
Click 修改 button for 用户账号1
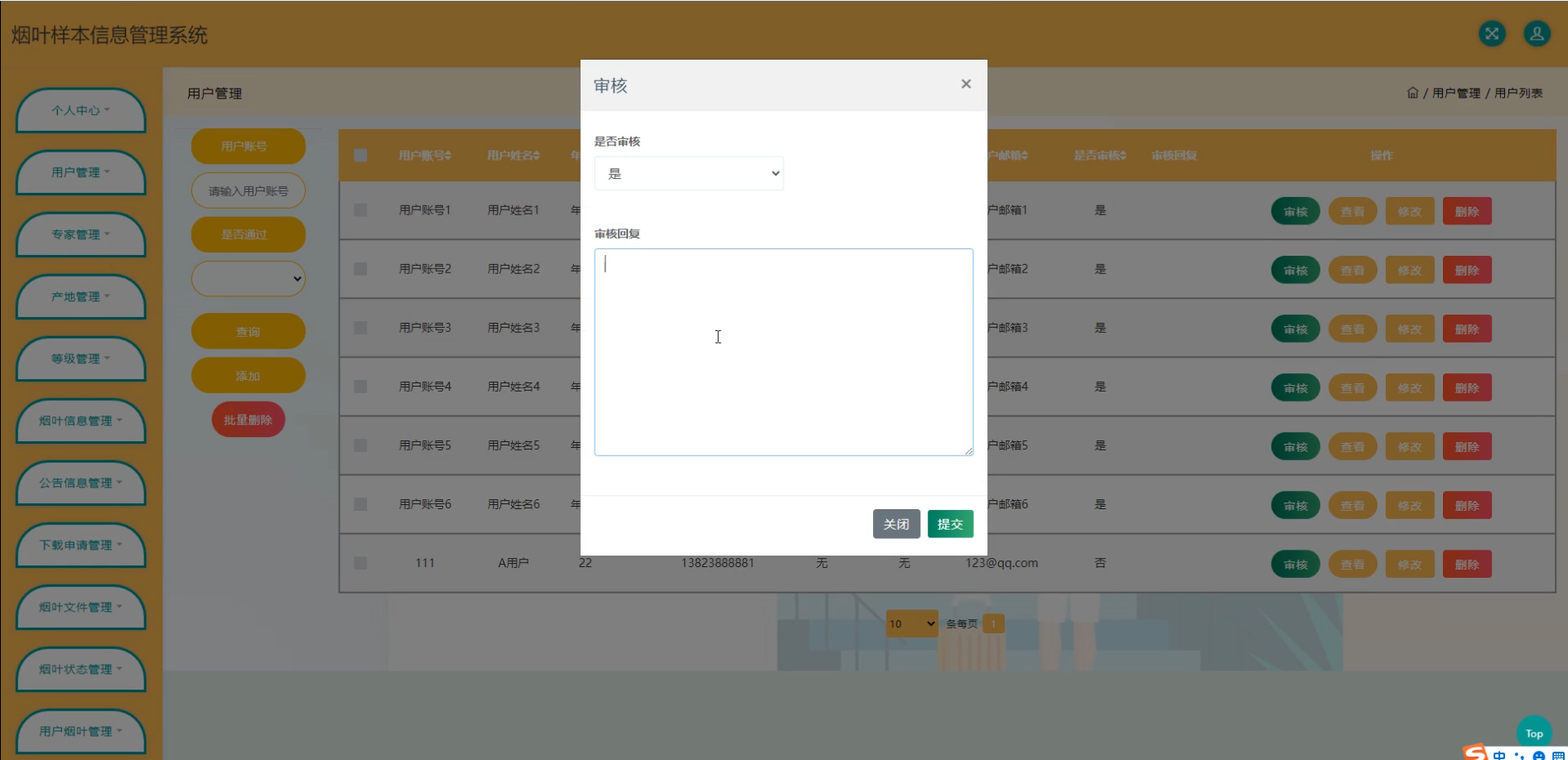click(x=1410, y=211)
